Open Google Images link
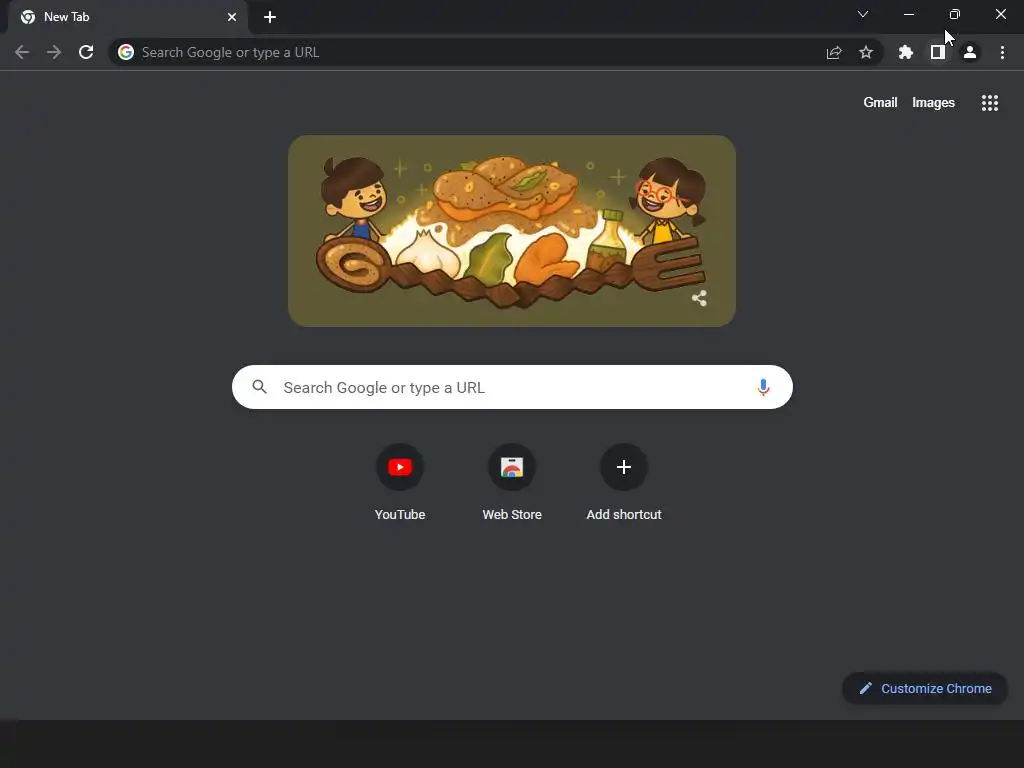Viewport: 1024px width, 768px height. click(x=933, y=103)
